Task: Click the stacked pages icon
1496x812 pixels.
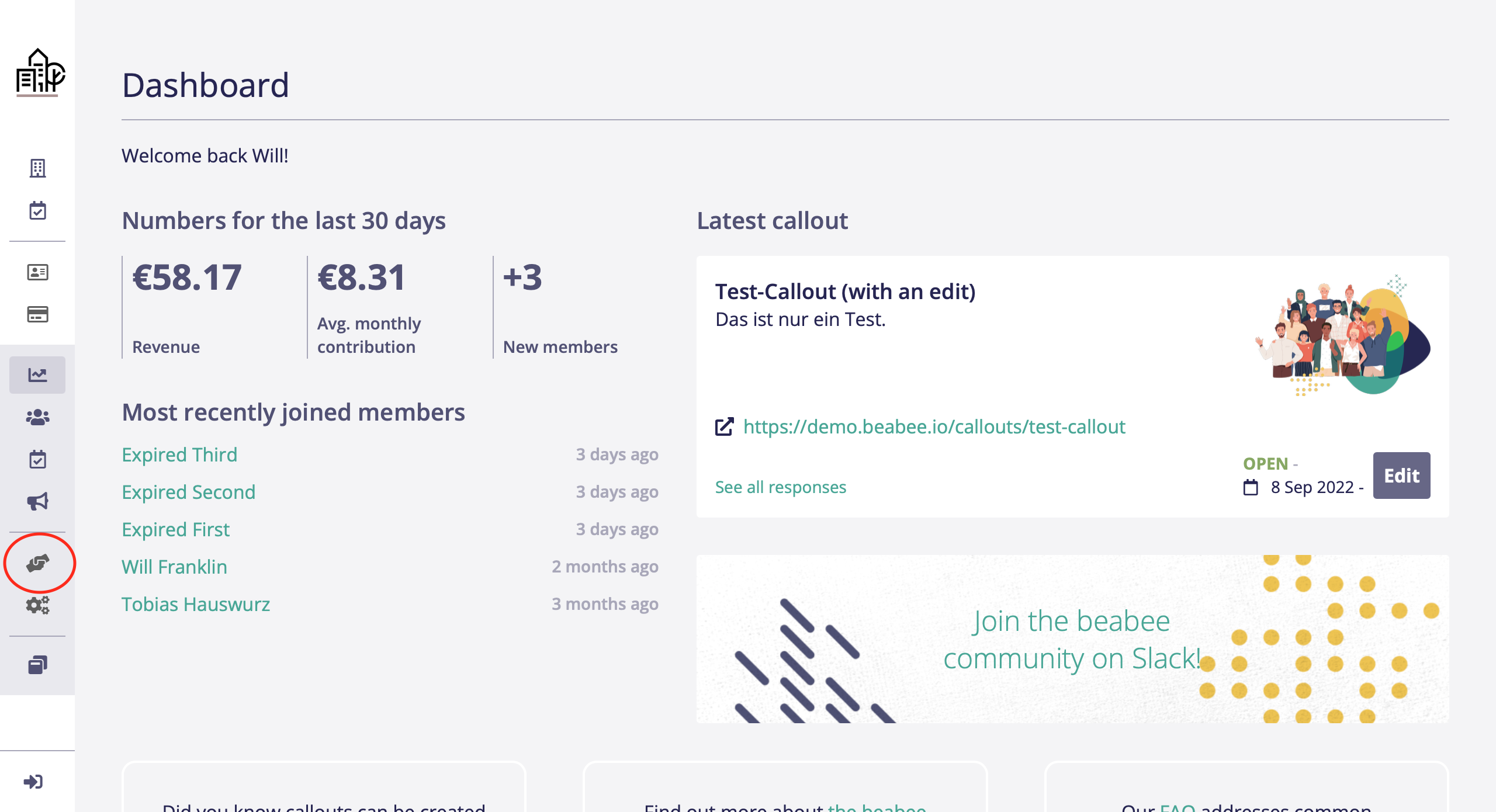Action: pyautogui.click(x=37, y=665)
